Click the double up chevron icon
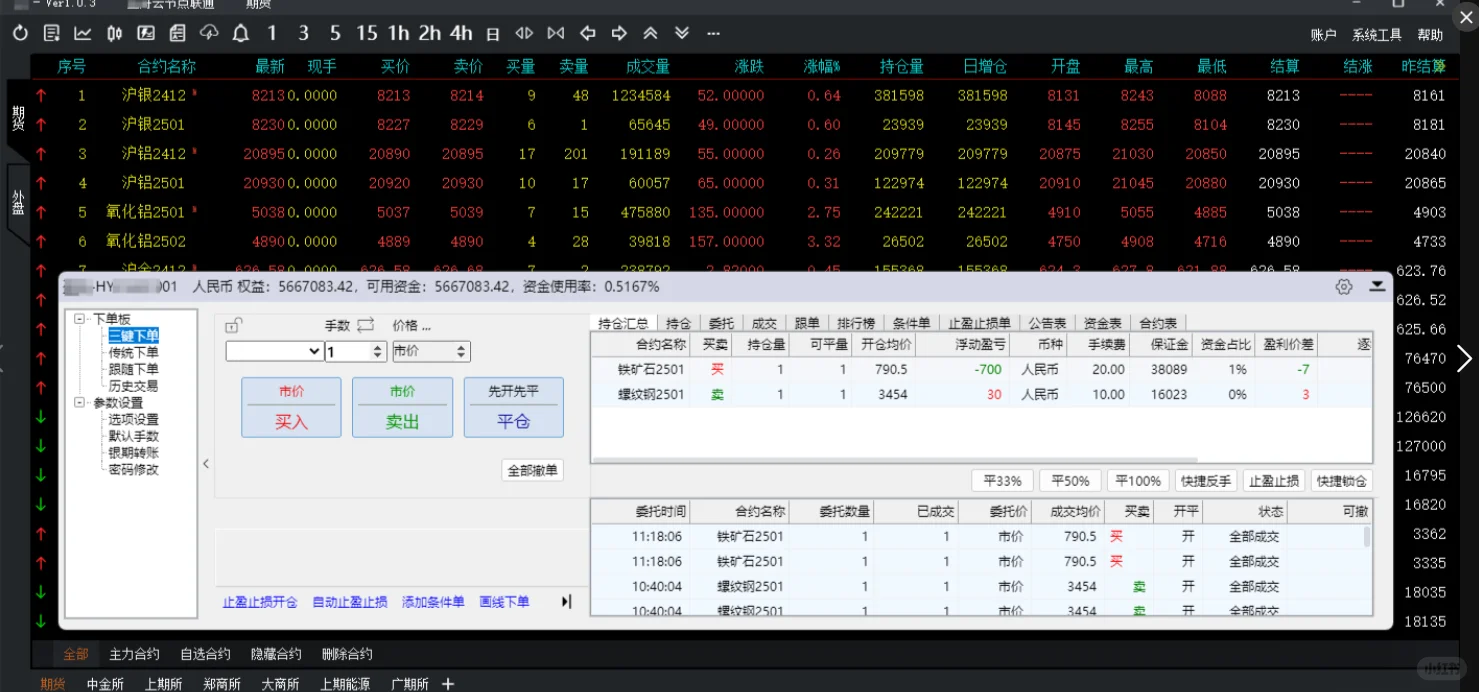Viewport: 1479px width, 692px height. click(651, 33)
